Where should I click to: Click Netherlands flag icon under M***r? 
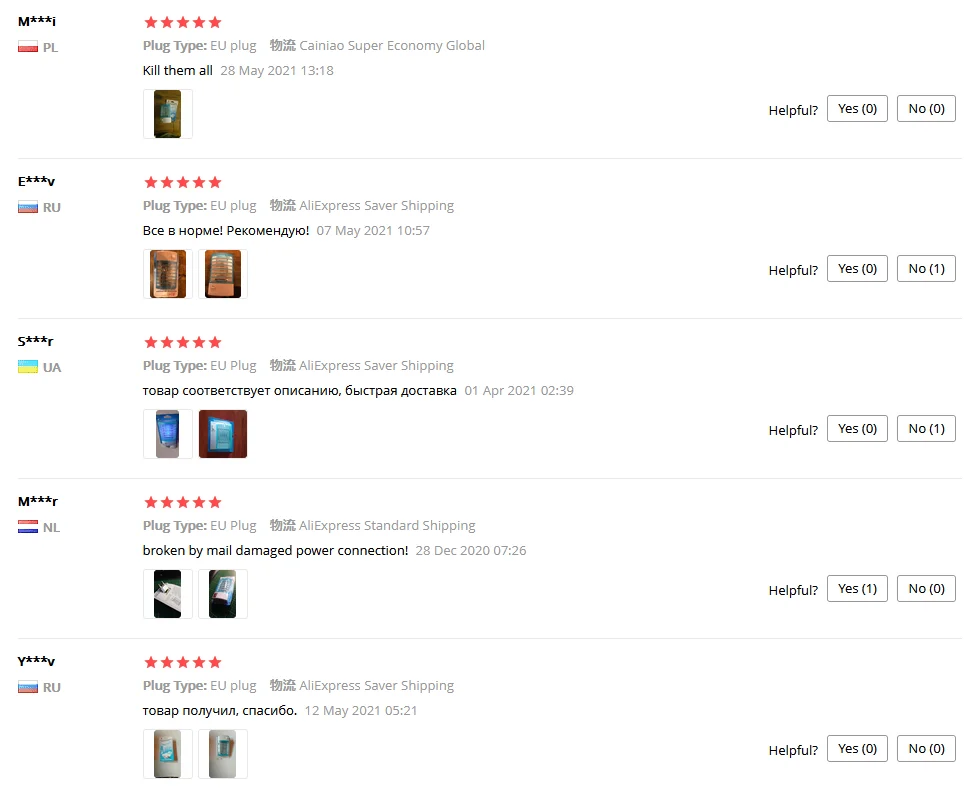click(28, 528)
